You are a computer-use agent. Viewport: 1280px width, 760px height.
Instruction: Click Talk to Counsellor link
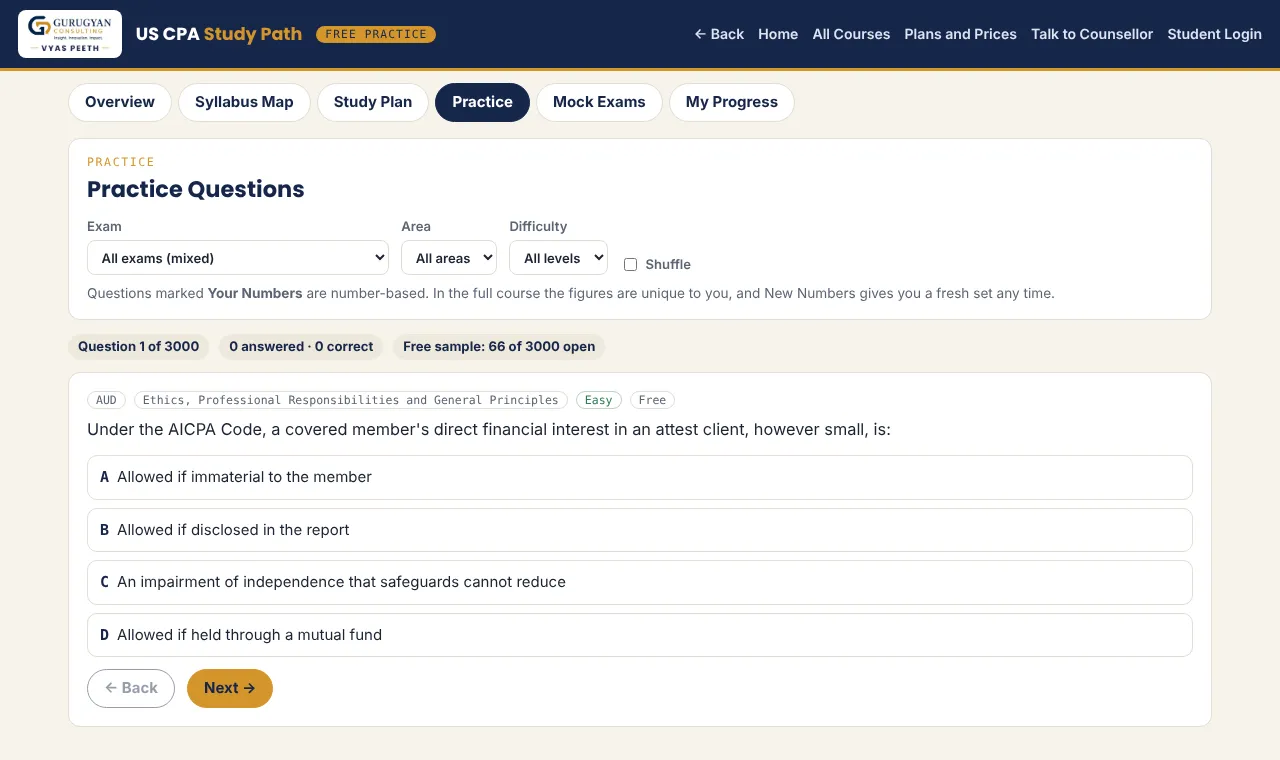pos(1092,34)
